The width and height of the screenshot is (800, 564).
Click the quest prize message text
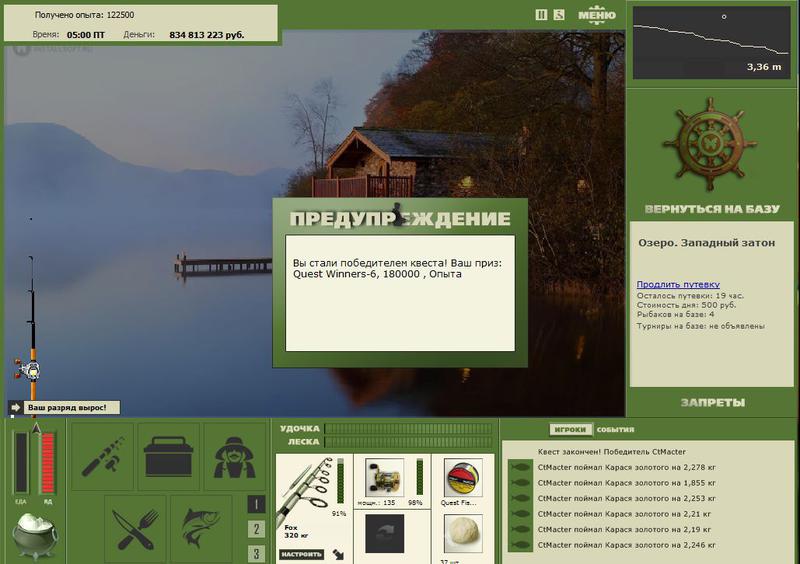pyautogui.click(x=397, y=268)
